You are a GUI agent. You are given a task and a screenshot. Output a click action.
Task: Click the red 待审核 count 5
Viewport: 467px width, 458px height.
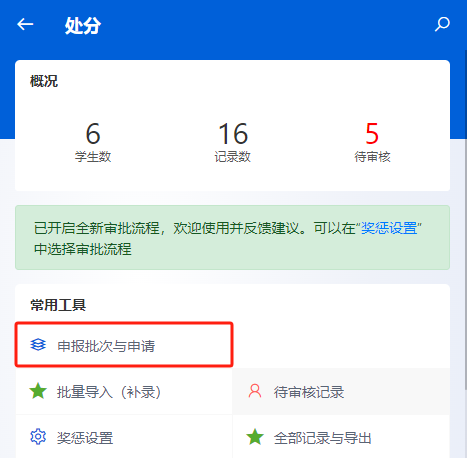[x=372, y=133]
